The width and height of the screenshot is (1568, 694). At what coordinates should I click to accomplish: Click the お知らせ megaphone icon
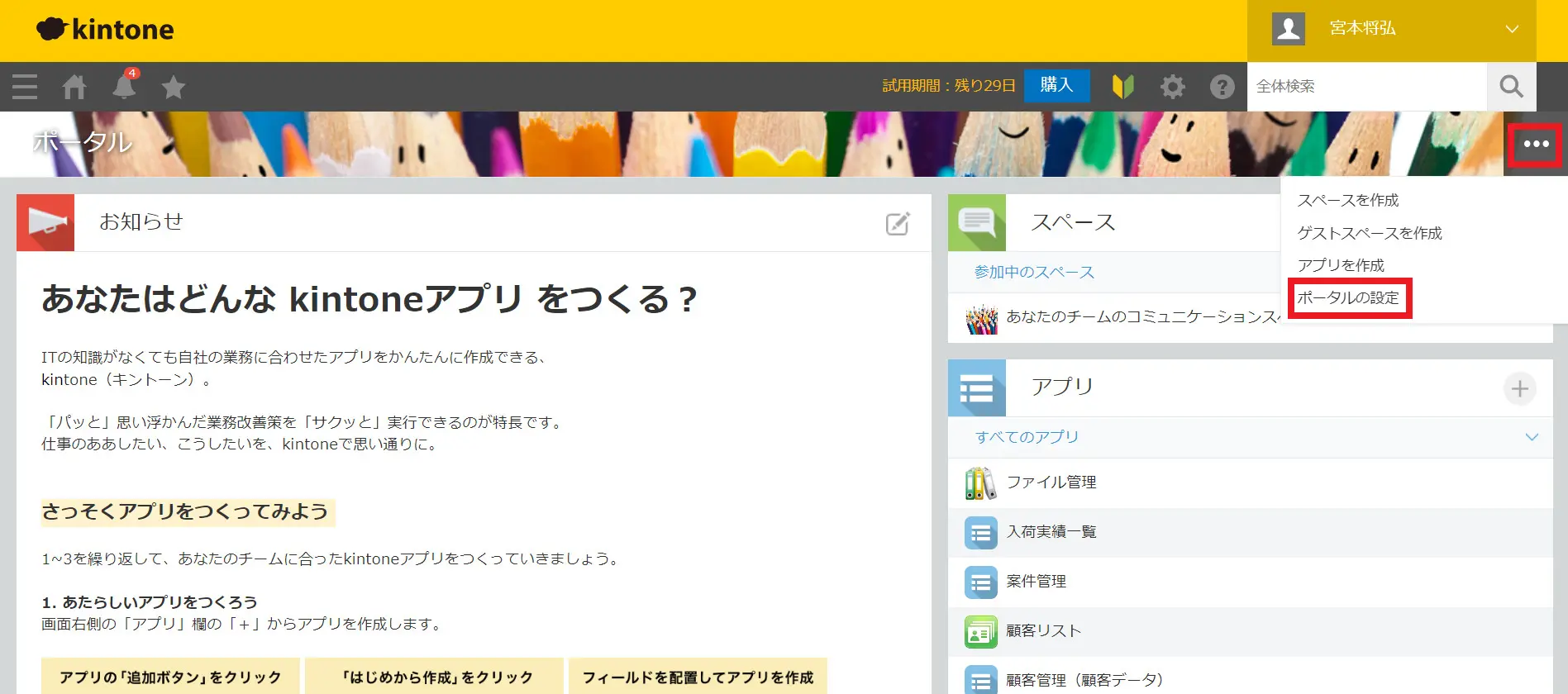pos(45,222)
